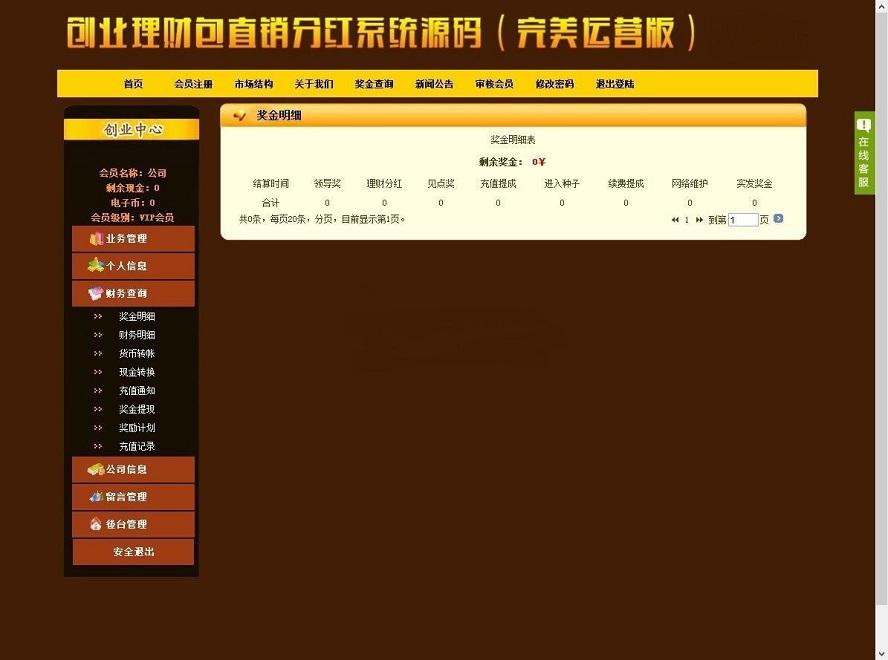
Task: Click the previous-page double arrow icon
Action: 675,219
